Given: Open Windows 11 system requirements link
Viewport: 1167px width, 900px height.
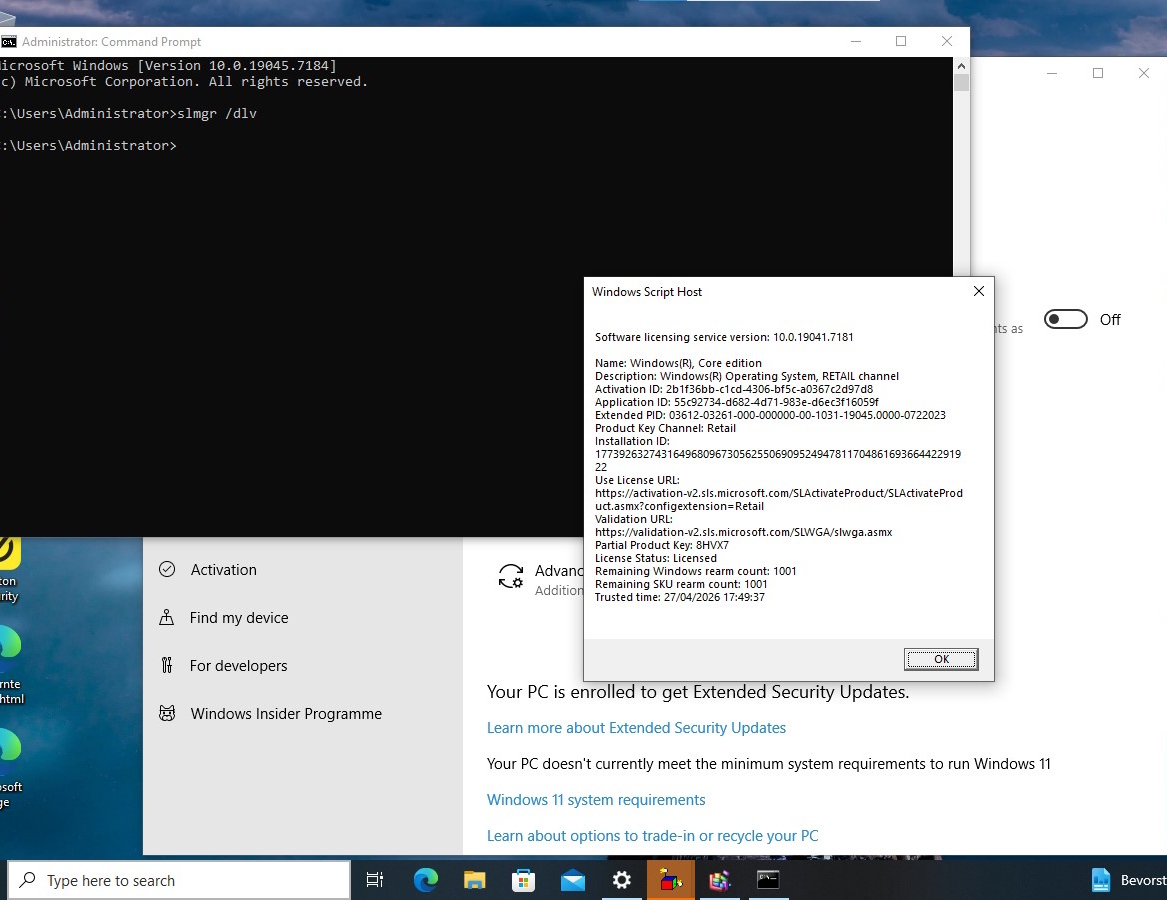Looking at the screenshot, I should coord(596,800).
